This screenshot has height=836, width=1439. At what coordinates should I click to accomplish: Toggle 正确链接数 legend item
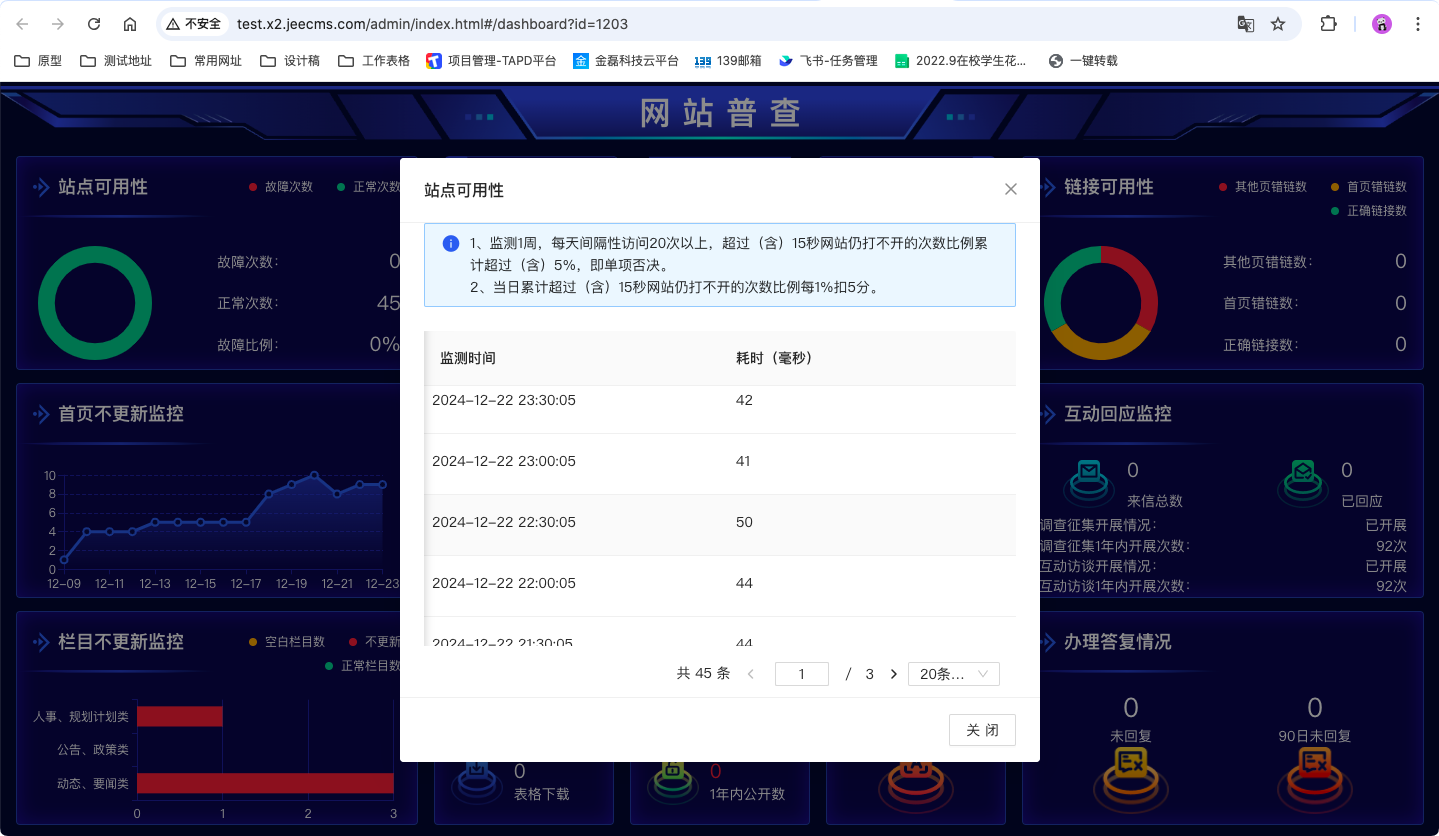point(1368,211)
